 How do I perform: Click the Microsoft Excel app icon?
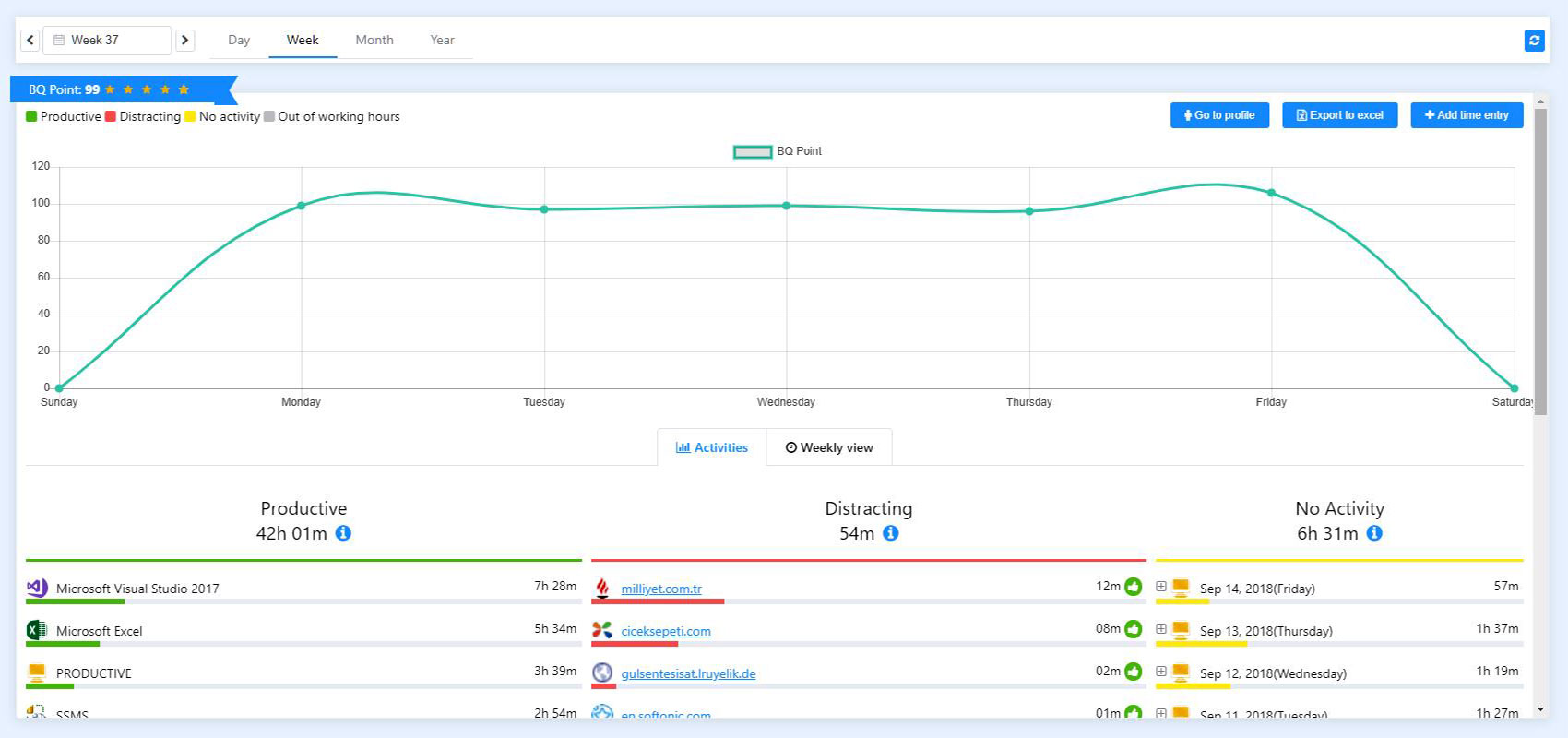tap(37, 630)
